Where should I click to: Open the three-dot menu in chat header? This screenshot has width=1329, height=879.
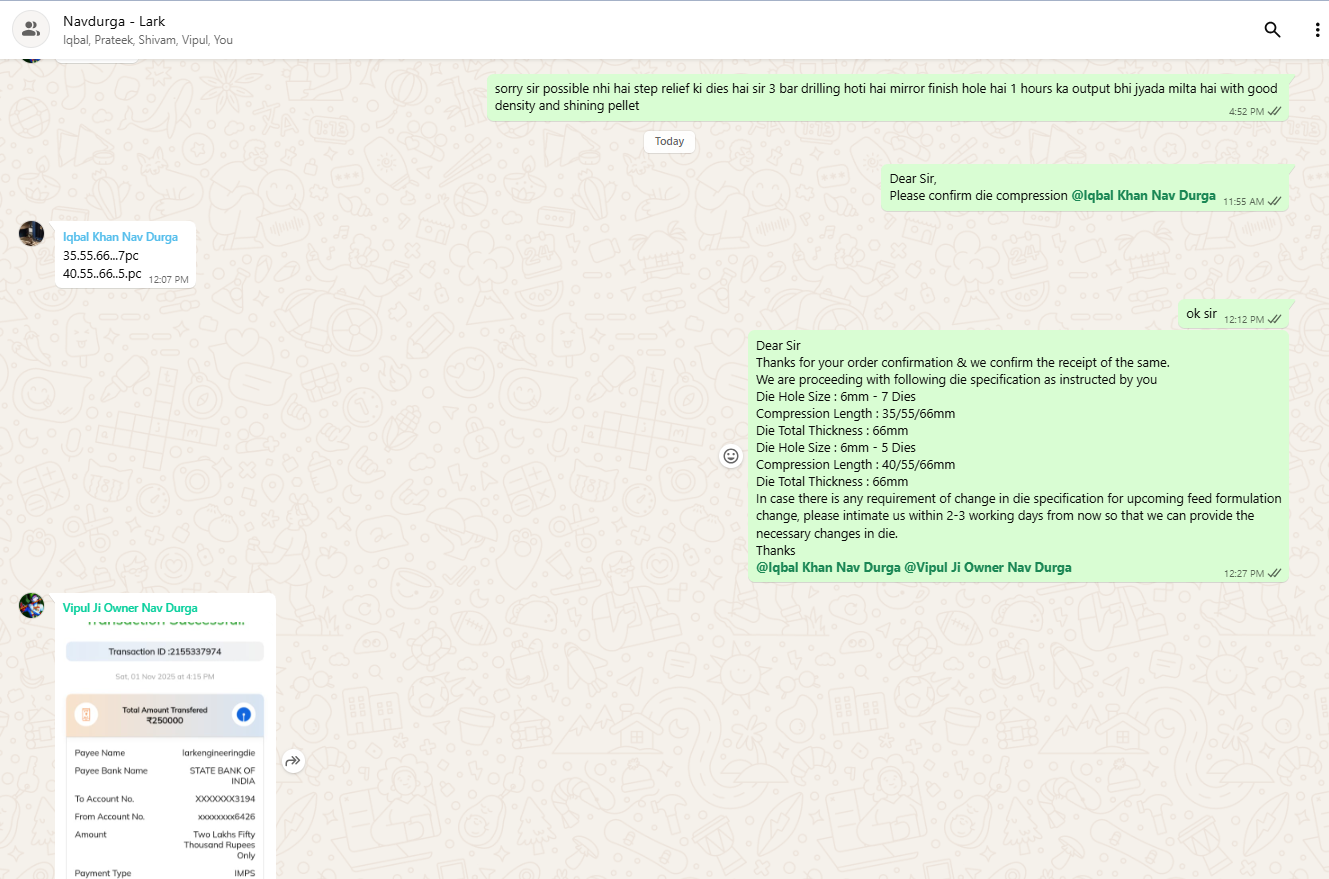[1317, 30]
